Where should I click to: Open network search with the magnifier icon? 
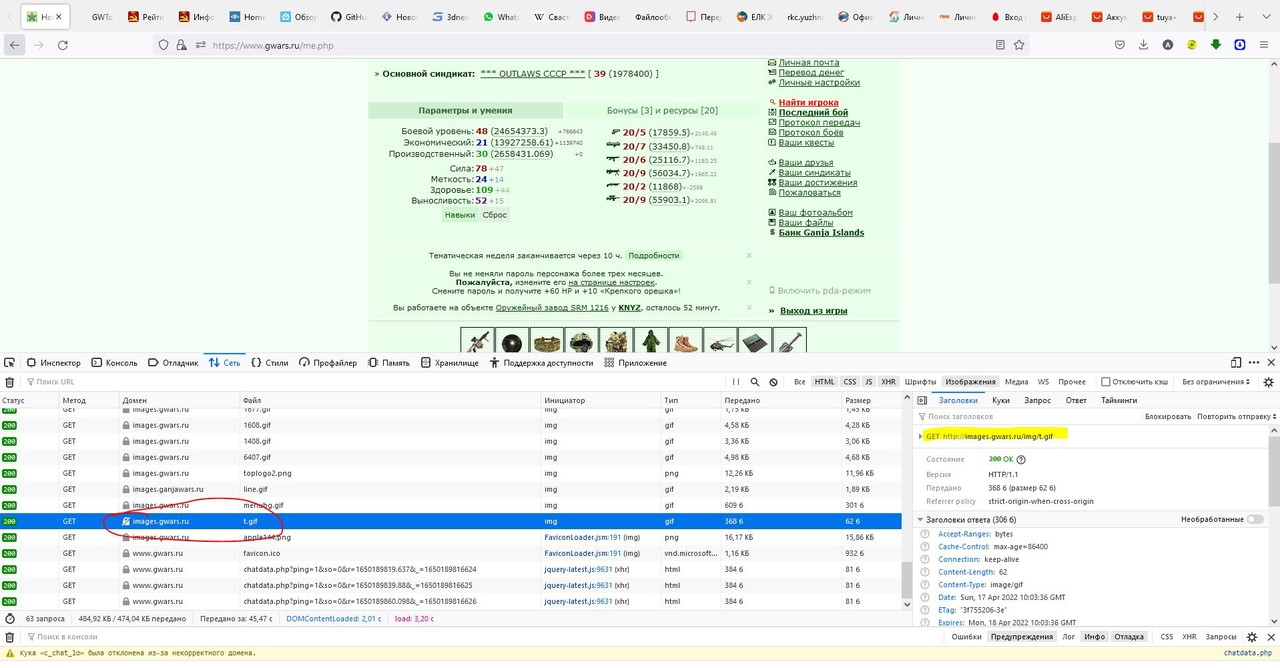(x=755, y=382)
